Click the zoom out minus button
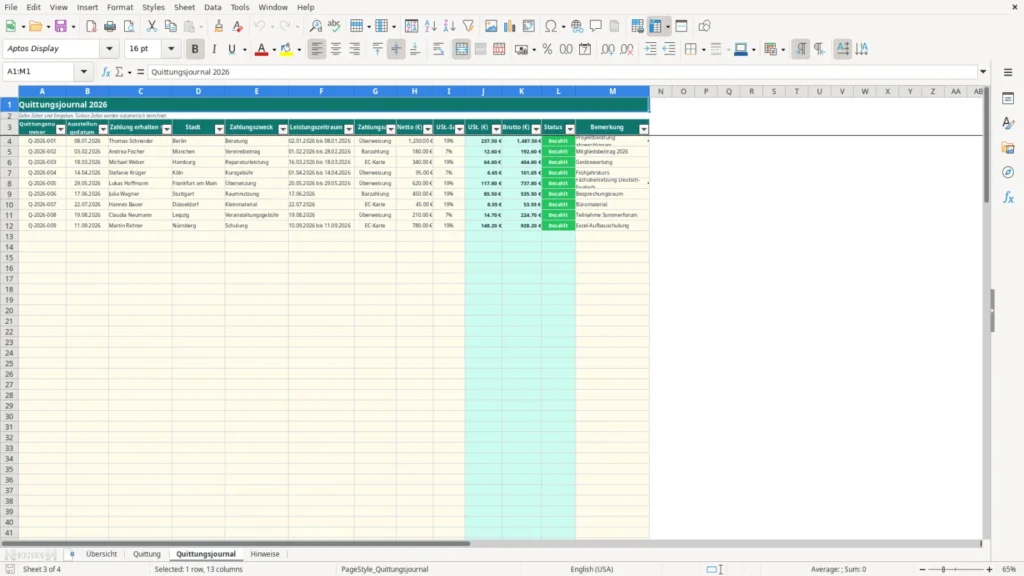 pos(922,569)
